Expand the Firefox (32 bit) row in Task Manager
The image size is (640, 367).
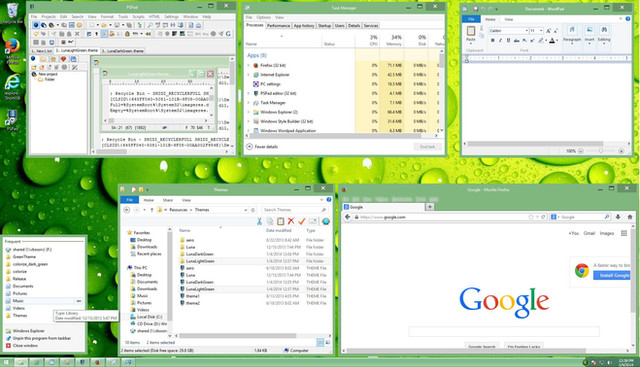click(249, 65)
